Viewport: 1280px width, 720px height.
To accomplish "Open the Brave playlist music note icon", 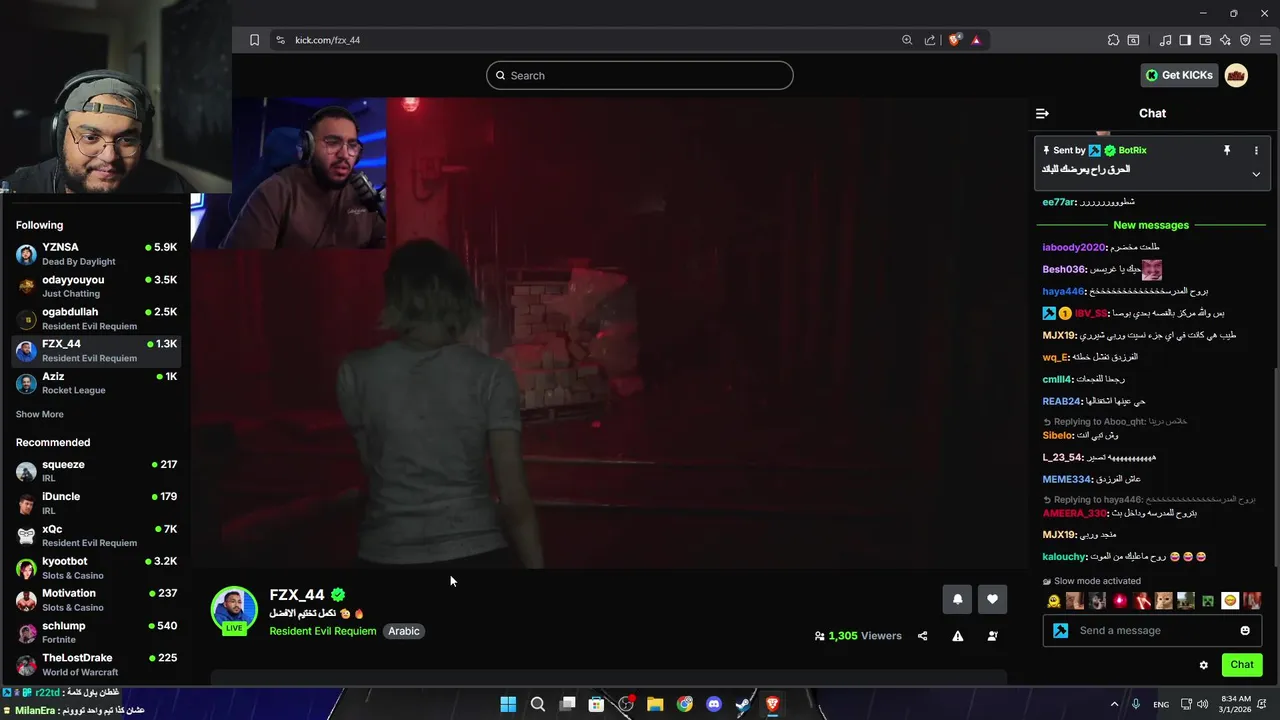I will (1165, 40).
